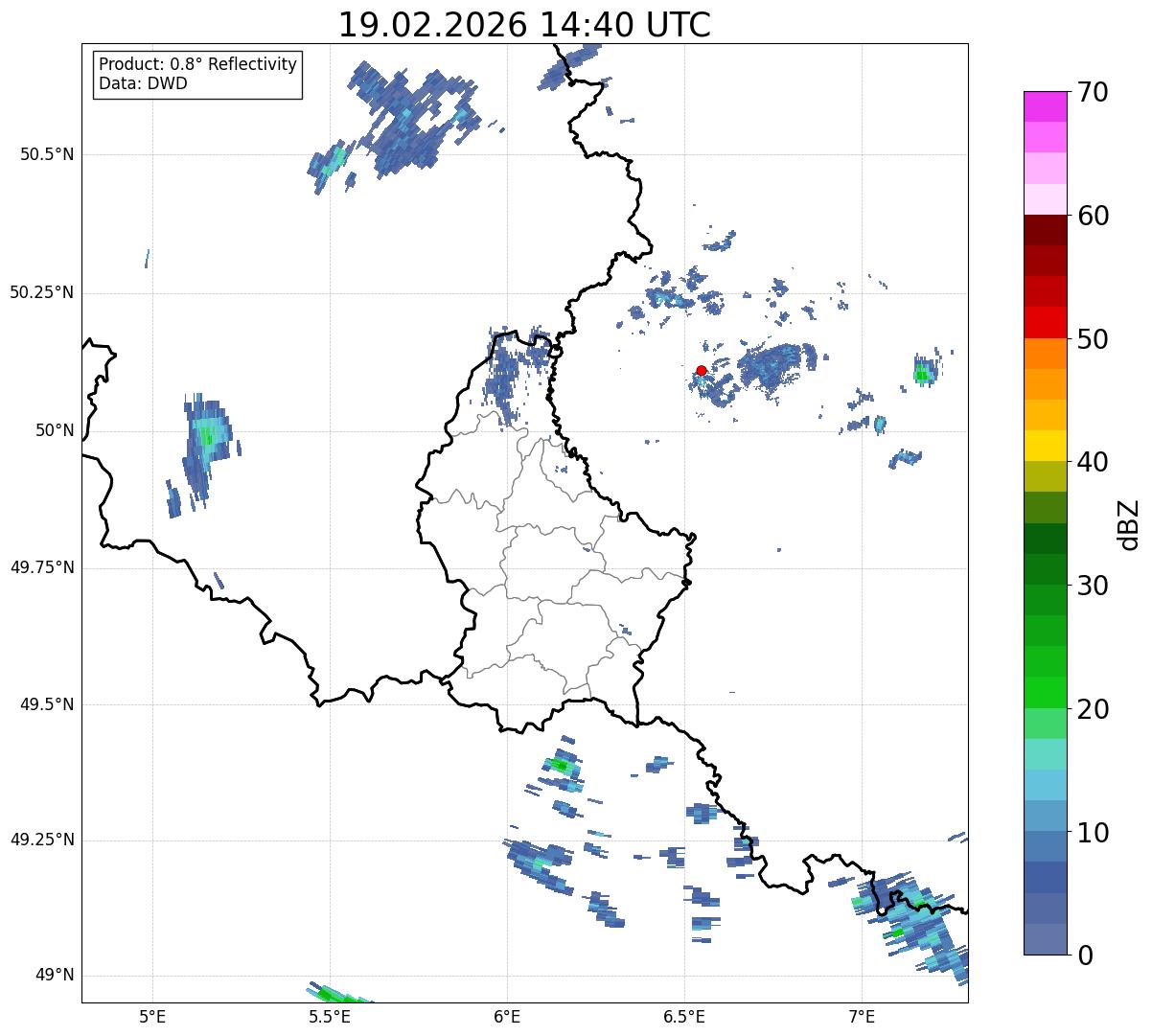Click the latitude label 50.5°N

click(47, 154)
